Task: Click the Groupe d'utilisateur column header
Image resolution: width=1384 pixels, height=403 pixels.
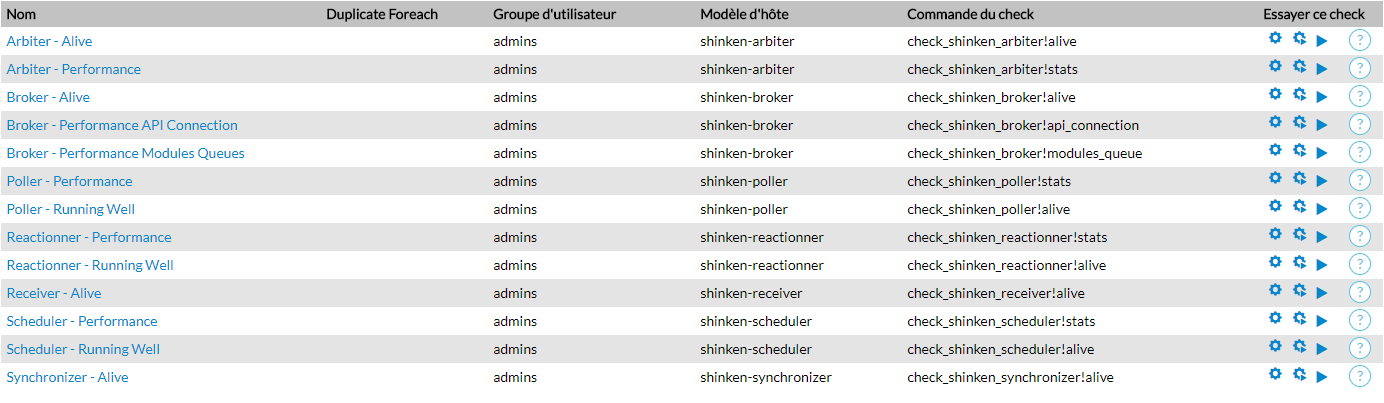Action: 554,14
